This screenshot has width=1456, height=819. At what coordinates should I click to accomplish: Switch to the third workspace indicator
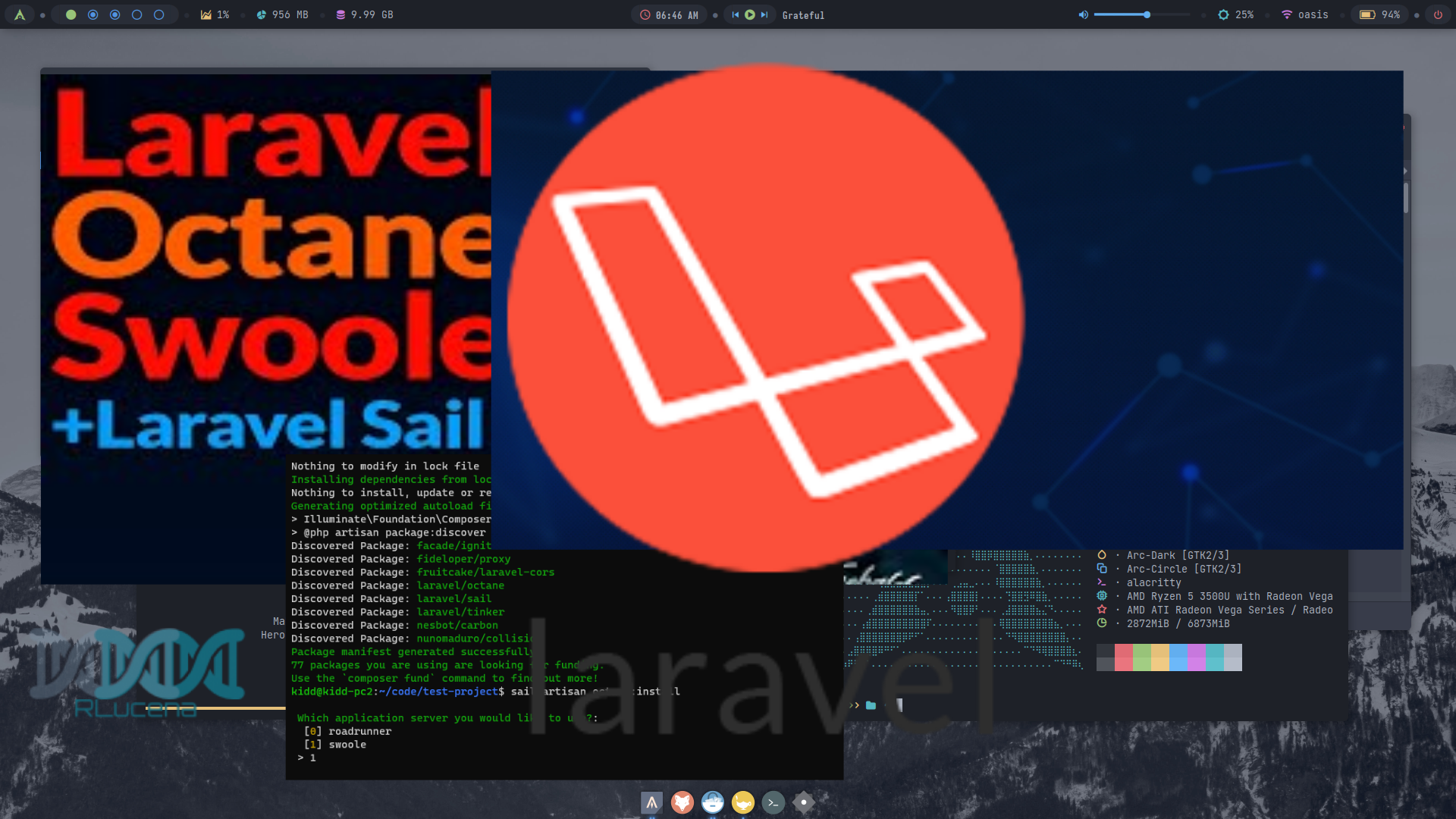coord(115,14)
